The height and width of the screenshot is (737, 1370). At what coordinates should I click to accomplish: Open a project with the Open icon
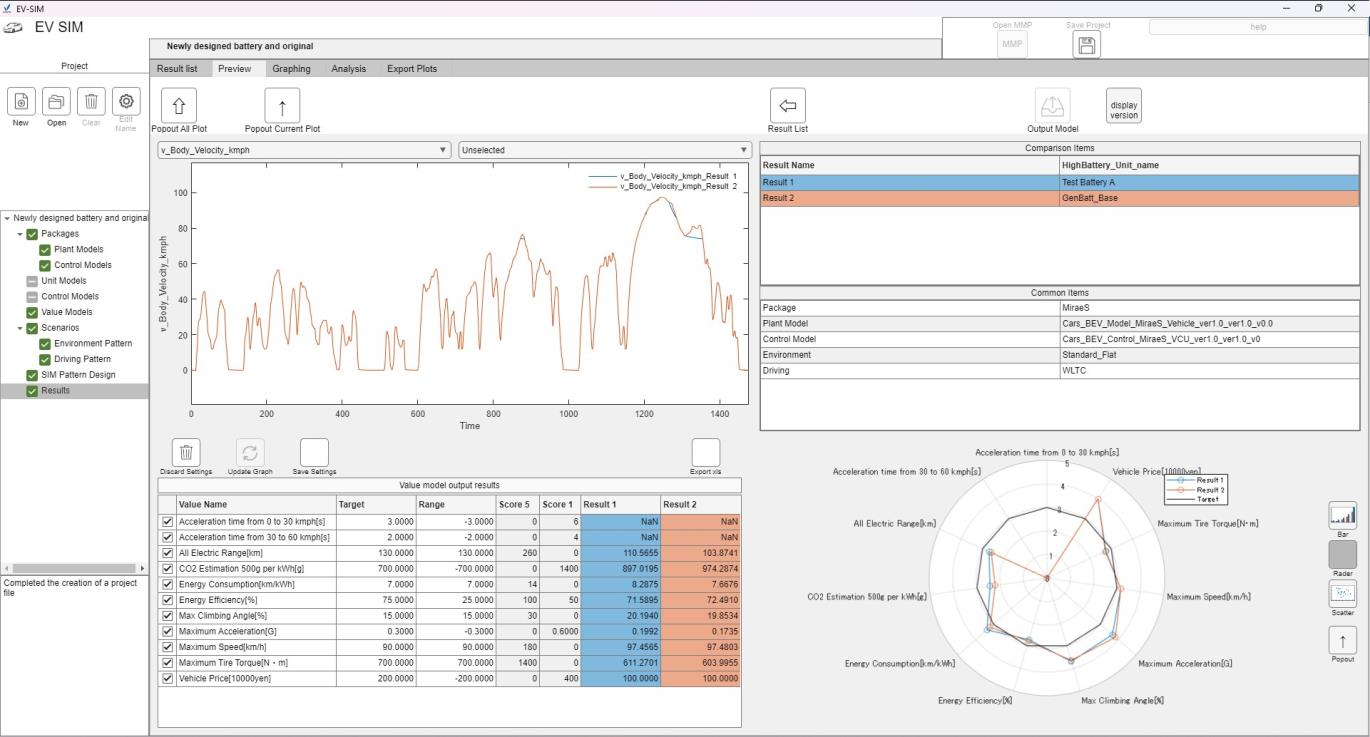click(56, 102)
